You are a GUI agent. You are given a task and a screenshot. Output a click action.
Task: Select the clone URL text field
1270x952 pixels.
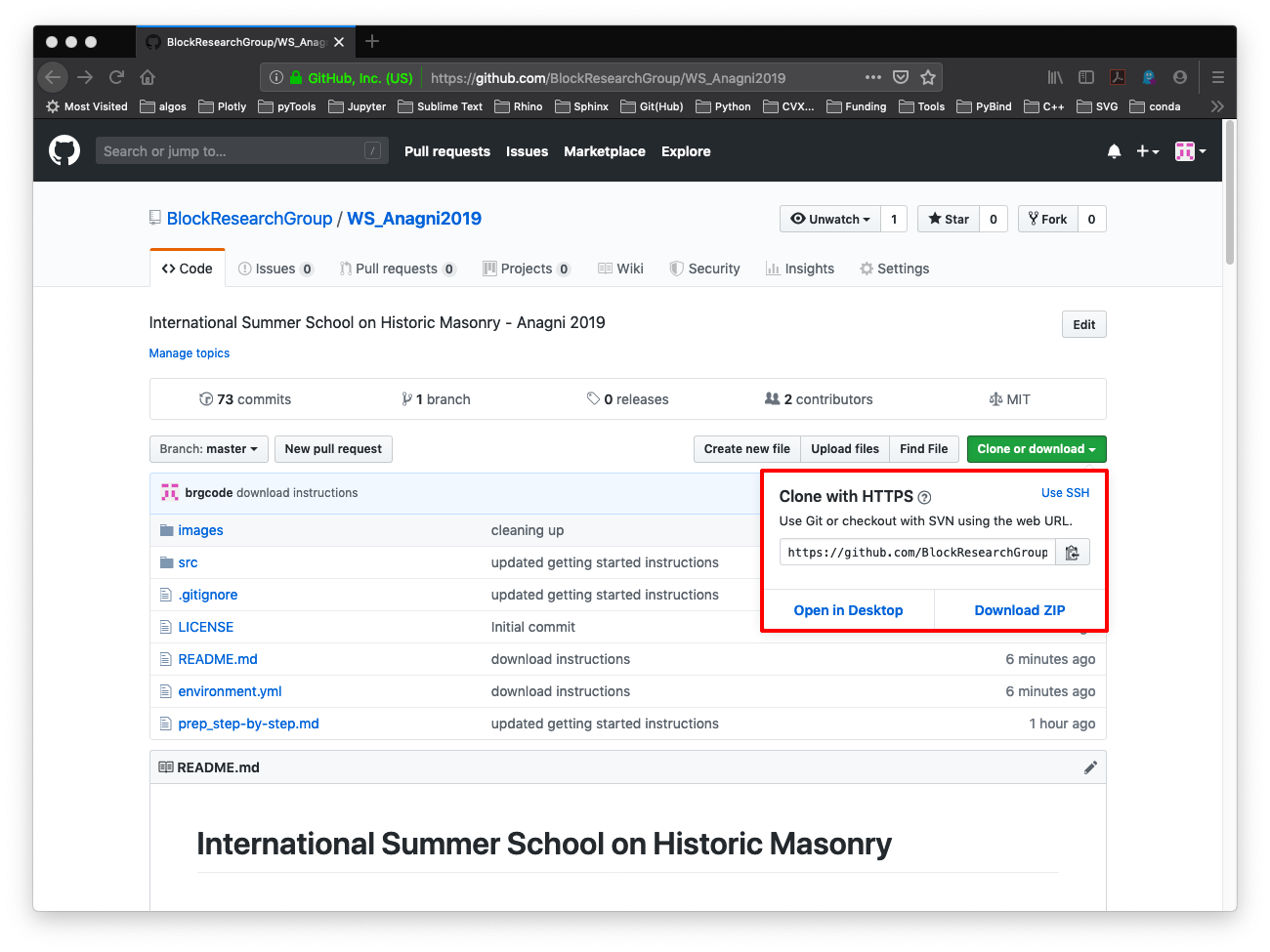pos(917,553)
